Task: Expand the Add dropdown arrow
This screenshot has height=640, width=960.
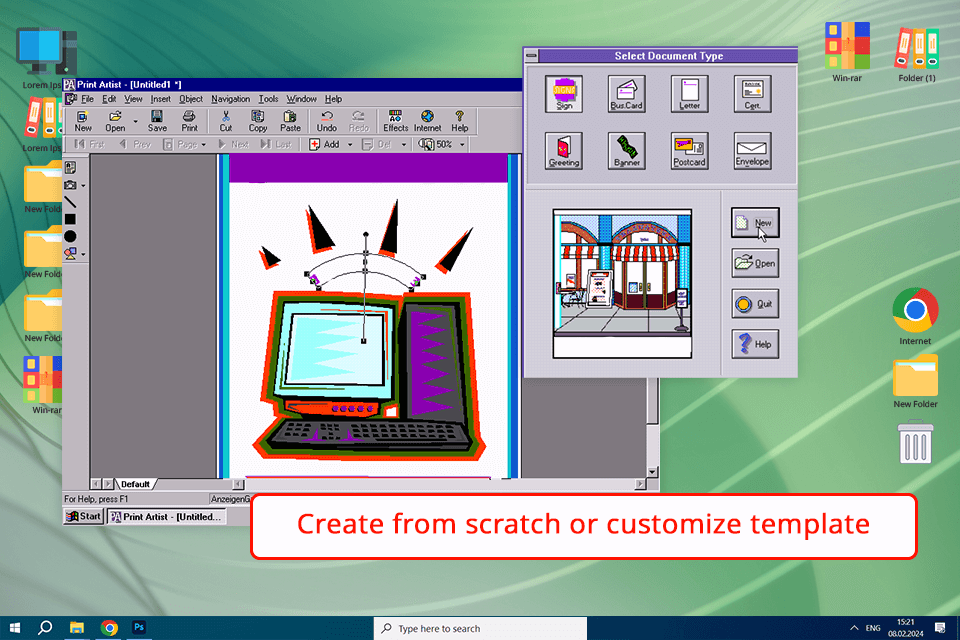Action: pos(350,145)
